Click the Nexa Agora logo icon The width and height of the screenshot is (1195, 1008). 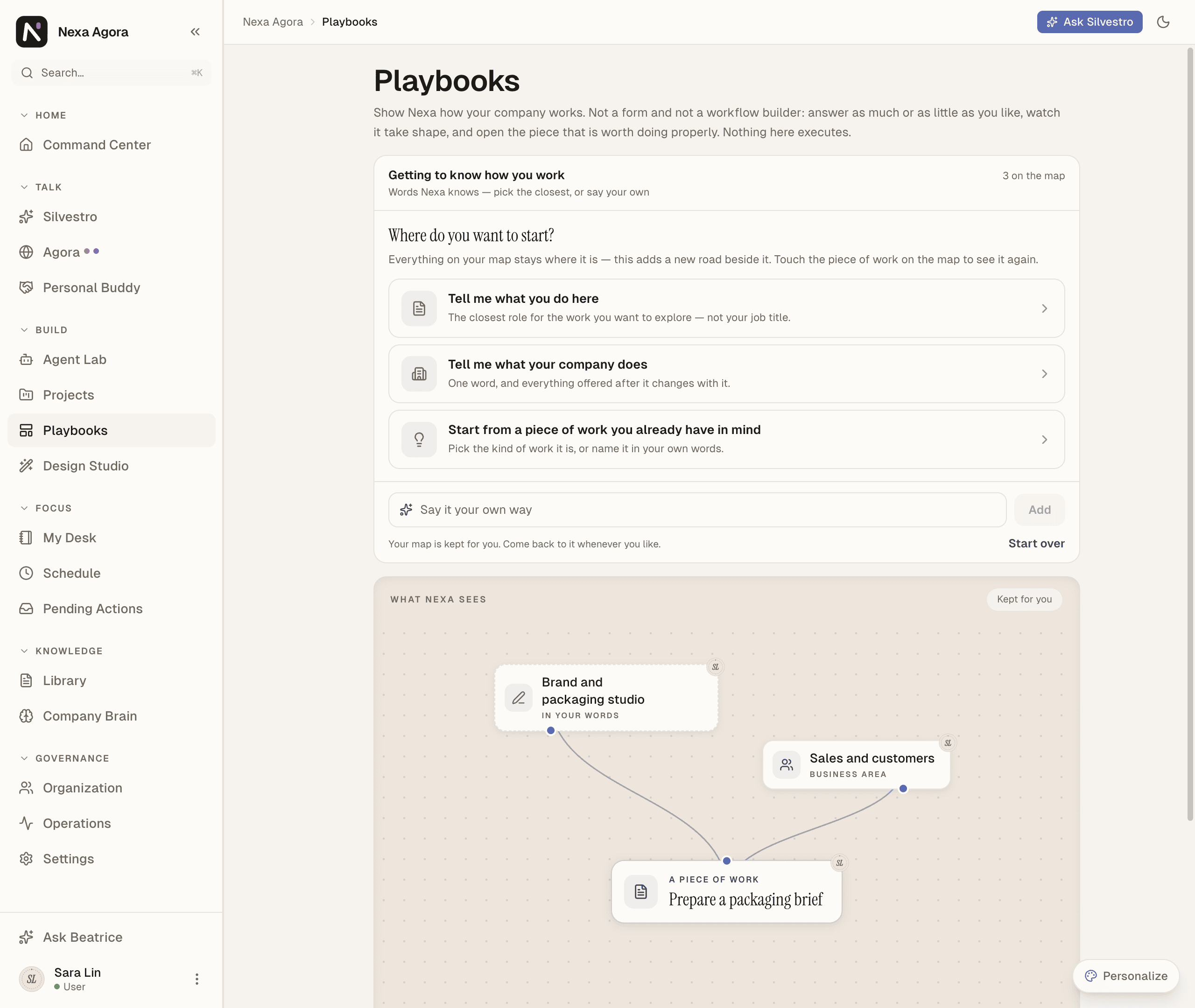31,31
